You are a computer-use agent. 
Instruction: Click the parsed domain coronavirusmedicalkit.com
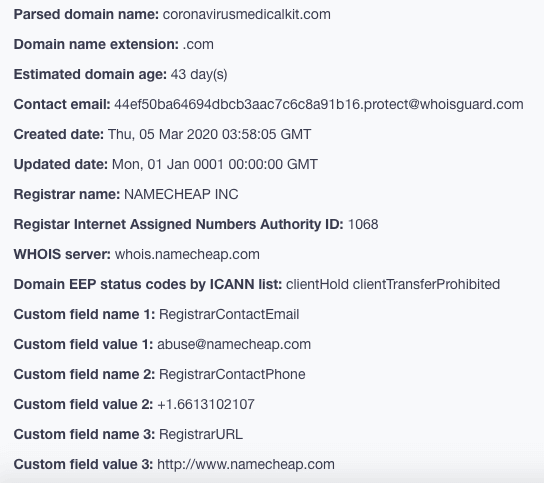(x=246, y=15)
